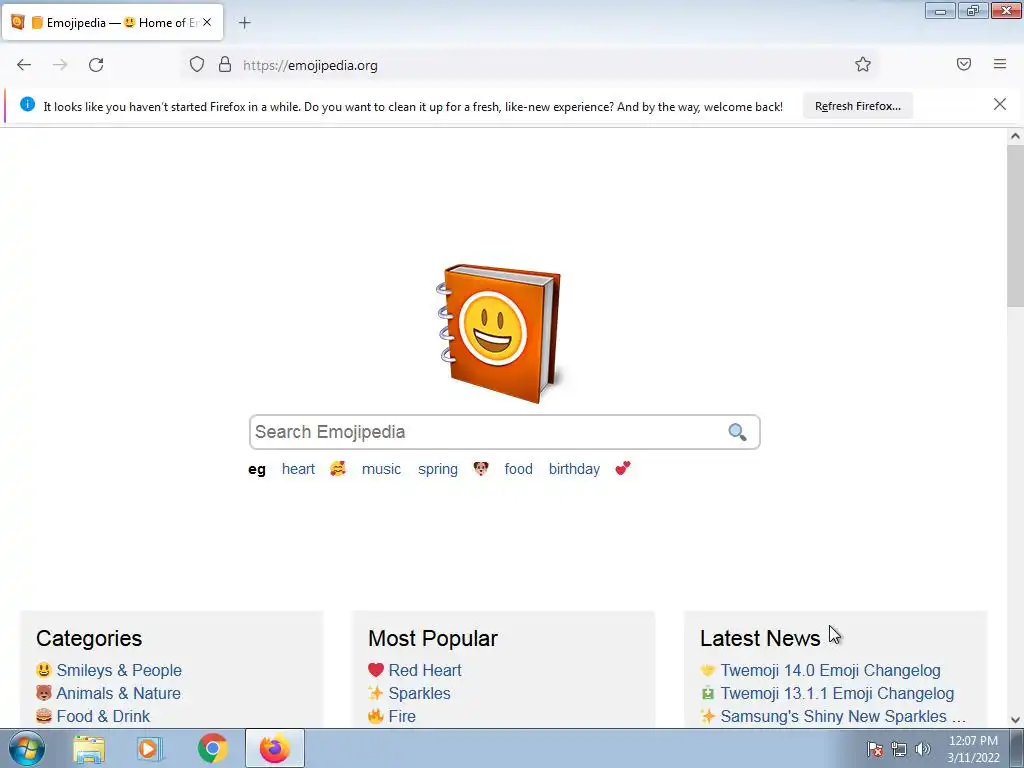Image resolution: width=1024 pixels, height=768 pixels.
Task: Open the Sparkles popular emoji link
Action: (419, 693)
